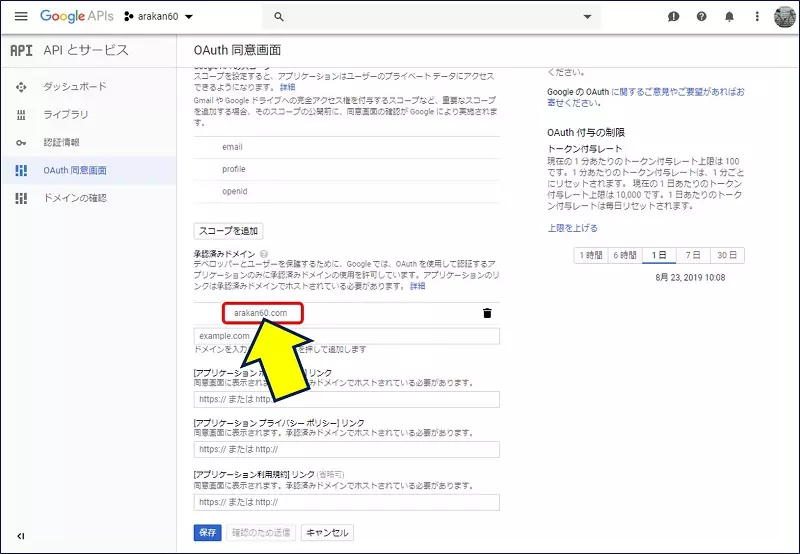Click the ダッシュボード sidebar icon

point(21,87)
